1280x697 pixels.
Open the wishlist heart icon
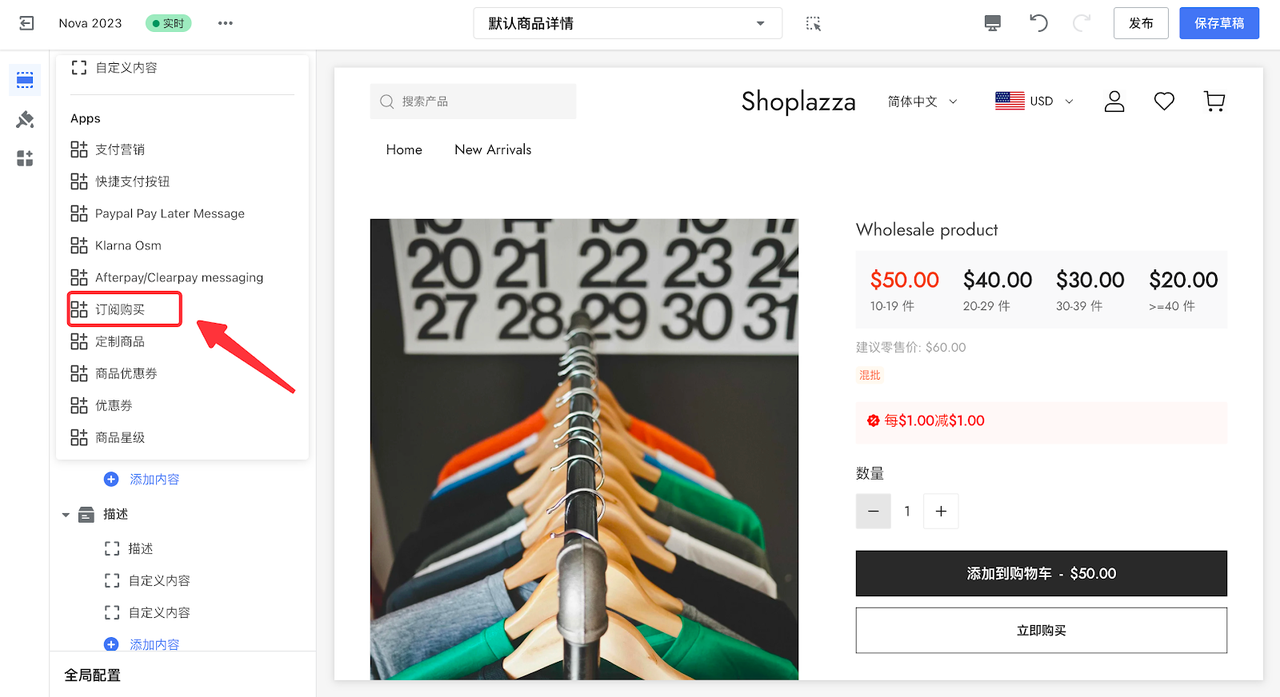(1164, 101)
